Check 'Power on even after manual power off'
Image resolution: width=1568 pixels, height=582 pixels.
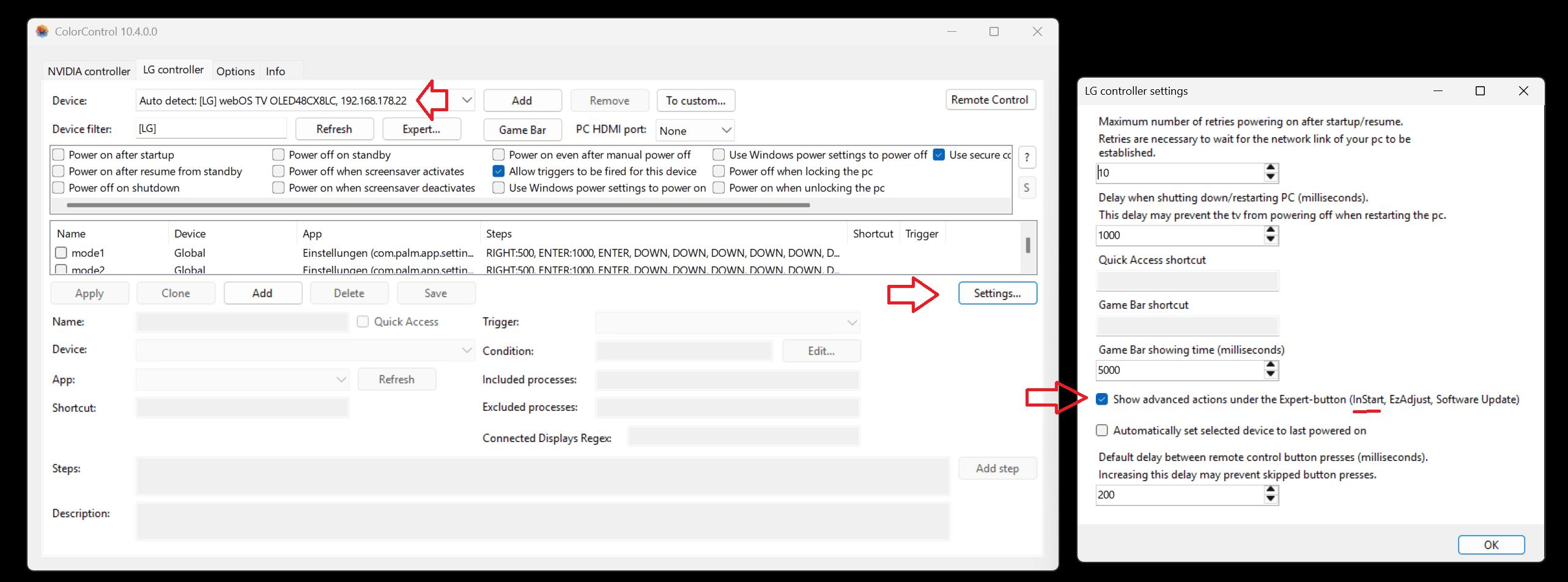pos(499,155)
